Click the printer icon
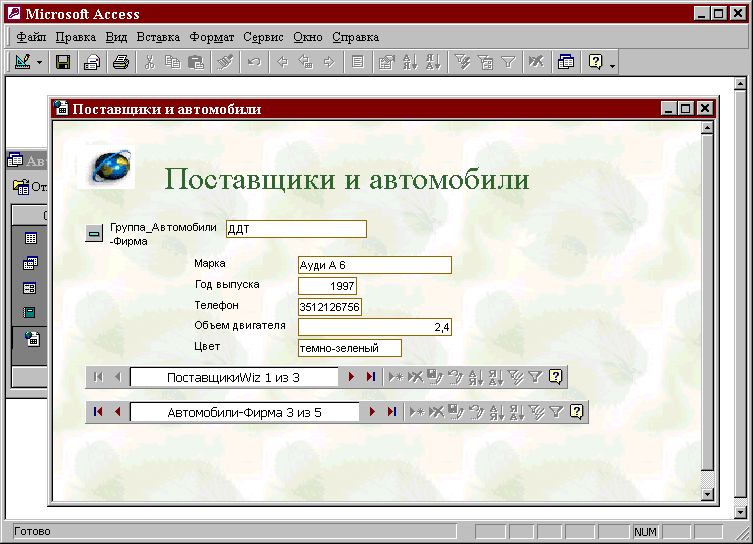The width and height of the screenshot is (753, 544). (121, 62)
